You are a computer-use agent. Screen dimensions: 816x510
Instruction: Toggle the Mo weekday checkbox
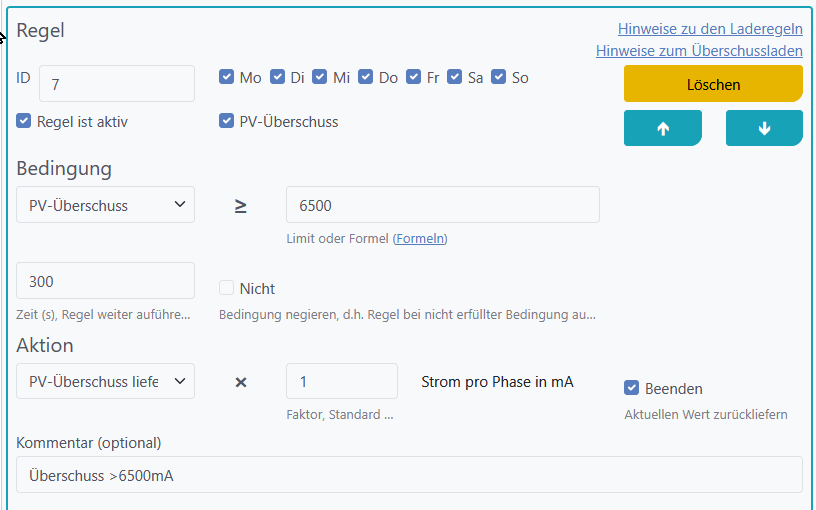[x=226, y=77]
